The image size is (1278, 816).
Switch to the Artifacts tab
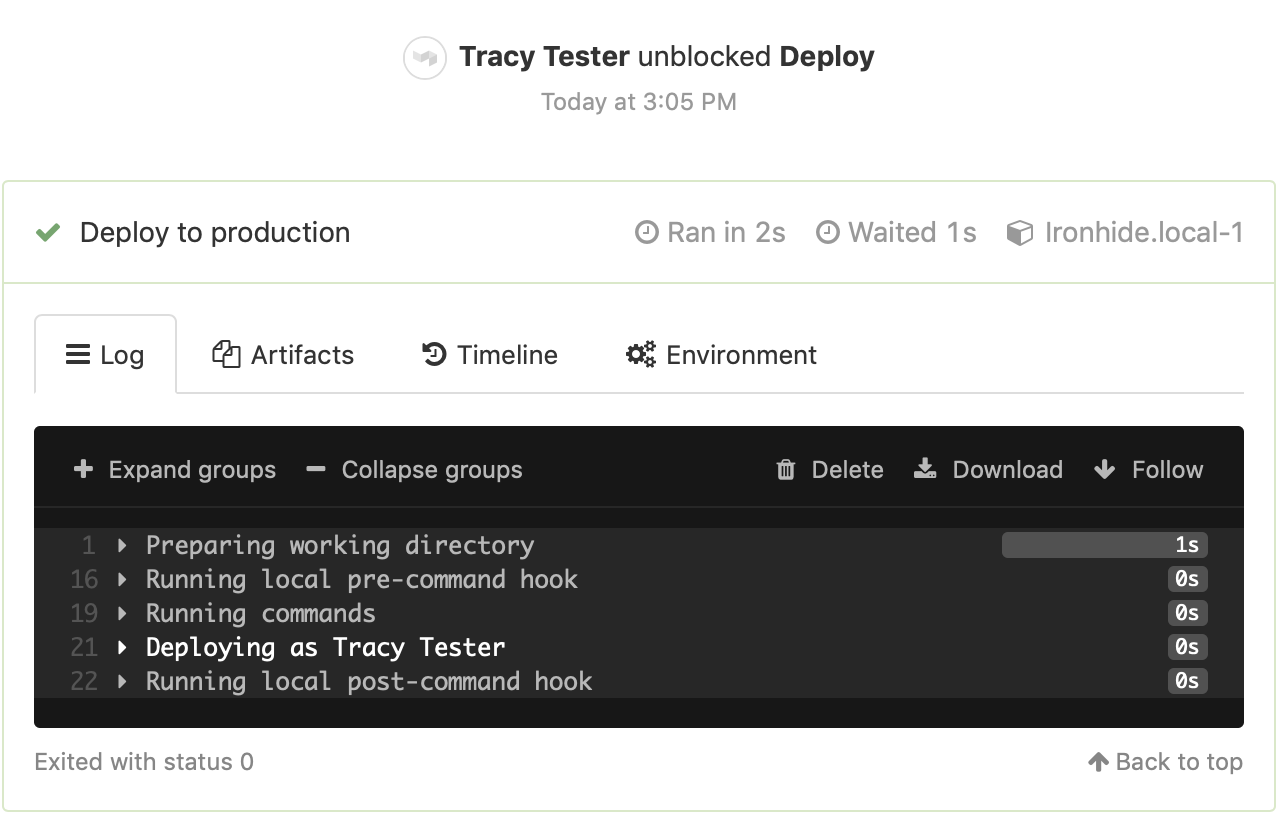pos(283,354)
